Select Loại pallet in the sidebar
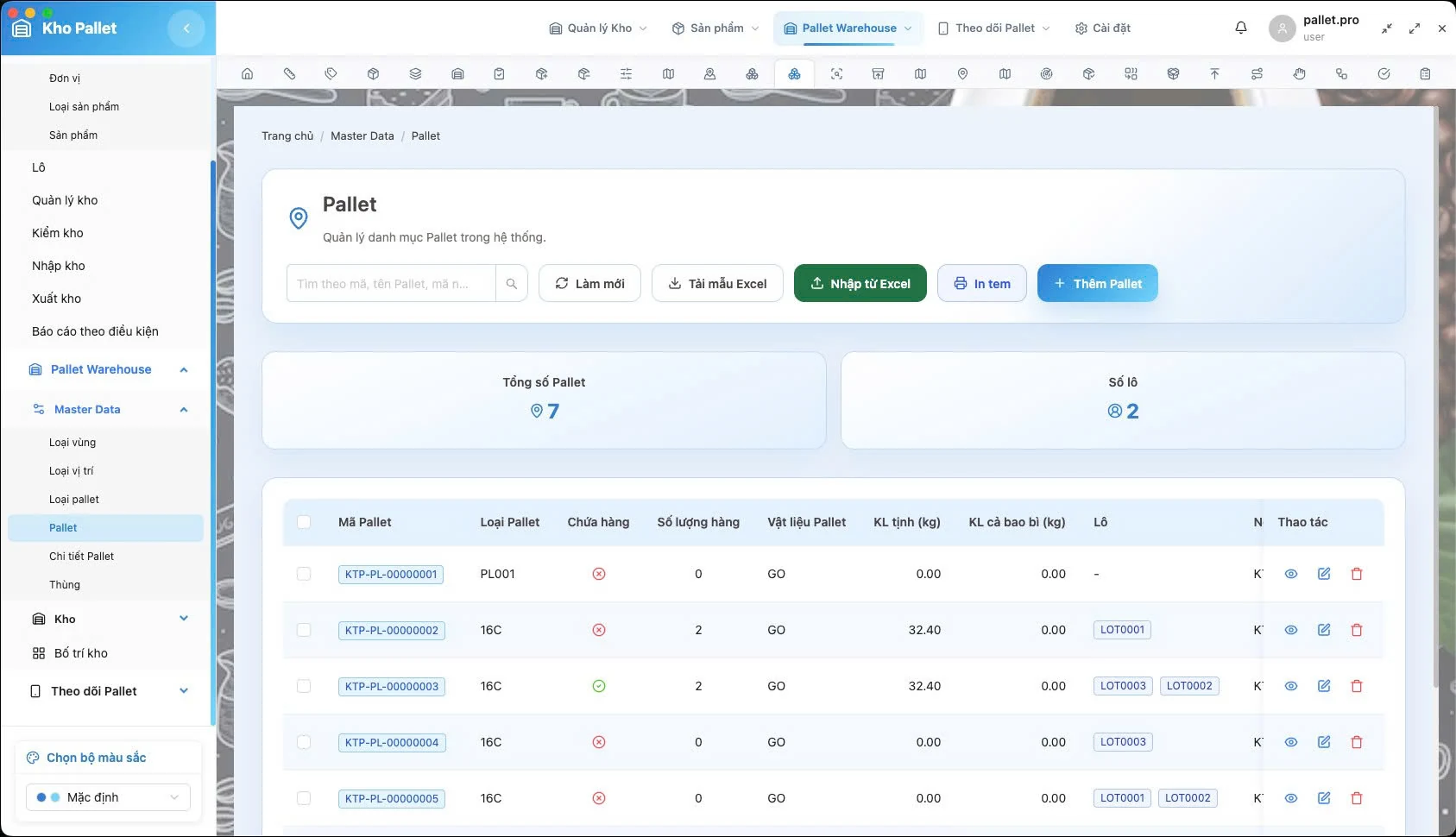The image size is (1456, 837). pyautogui.click(x=74, y=500)
